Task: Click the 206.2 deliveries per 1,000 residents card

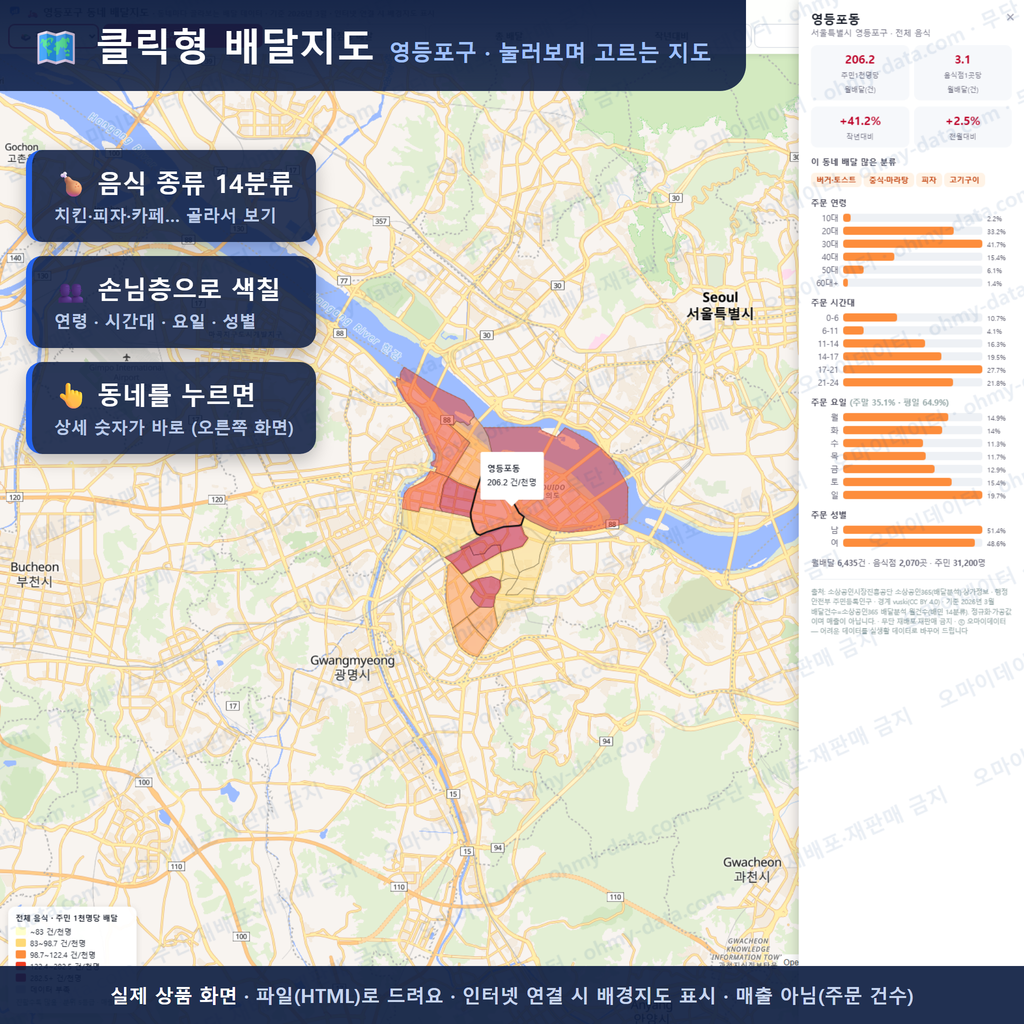Action: (x=859, y=72)
